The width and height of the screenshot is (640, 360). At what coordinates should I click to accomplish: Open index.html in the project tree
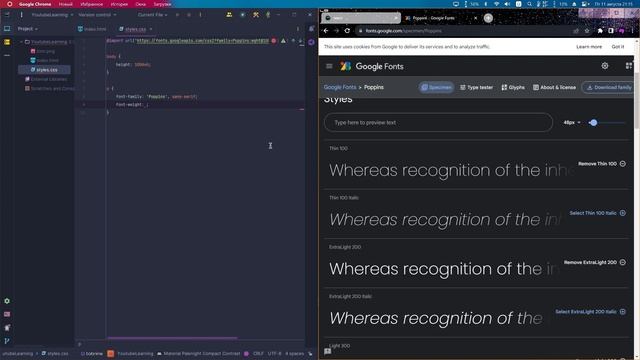[x=44, y=60]
